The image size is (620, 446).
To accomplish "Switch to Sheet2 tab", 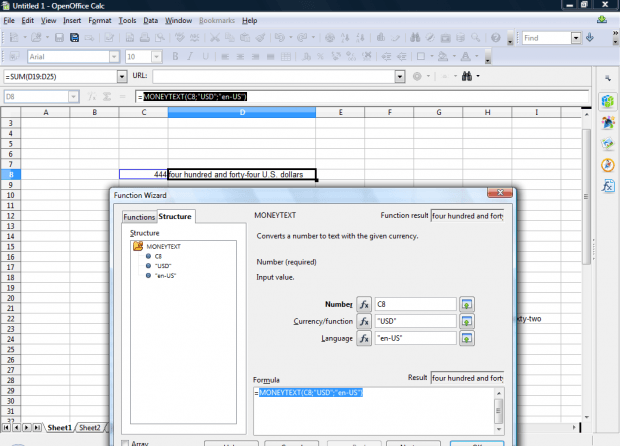I will (x=90, y=427).
